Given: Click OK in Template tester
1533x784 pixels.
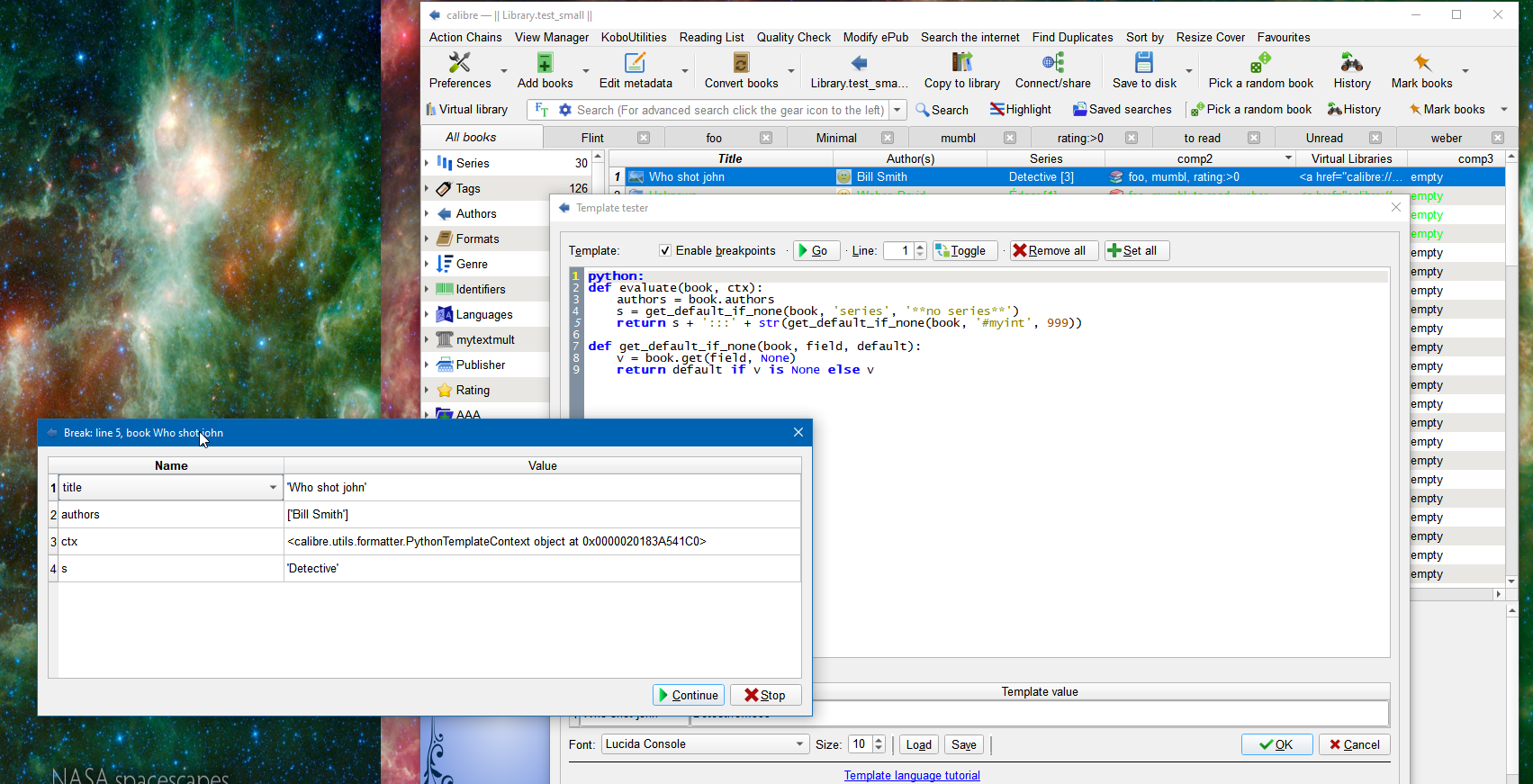Looking at the screenshot, I should (x=1276, y=744).
